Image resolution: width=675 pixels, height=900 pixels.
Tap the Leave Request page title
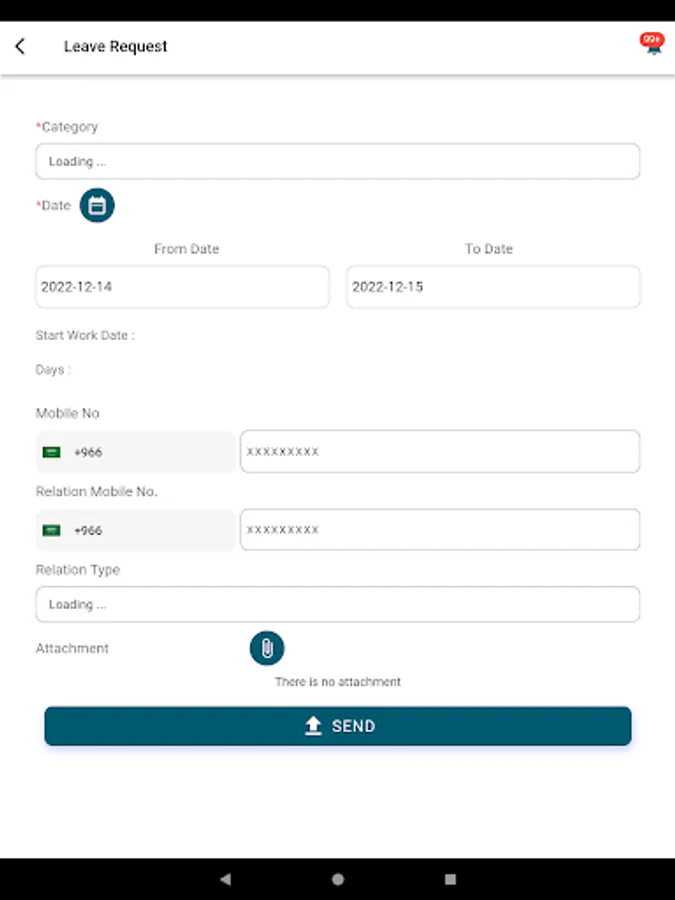[x=116, y=46]
